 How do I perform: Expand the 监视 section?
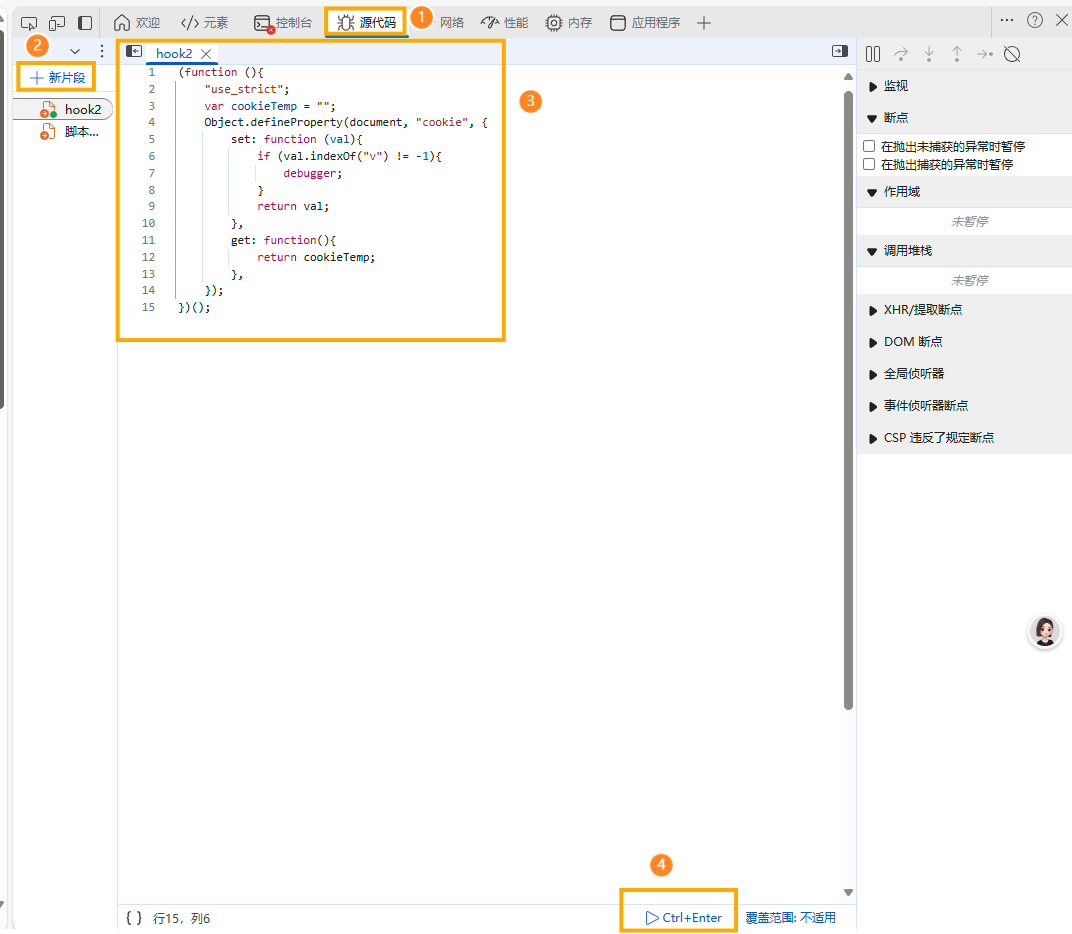coord(964,86)
